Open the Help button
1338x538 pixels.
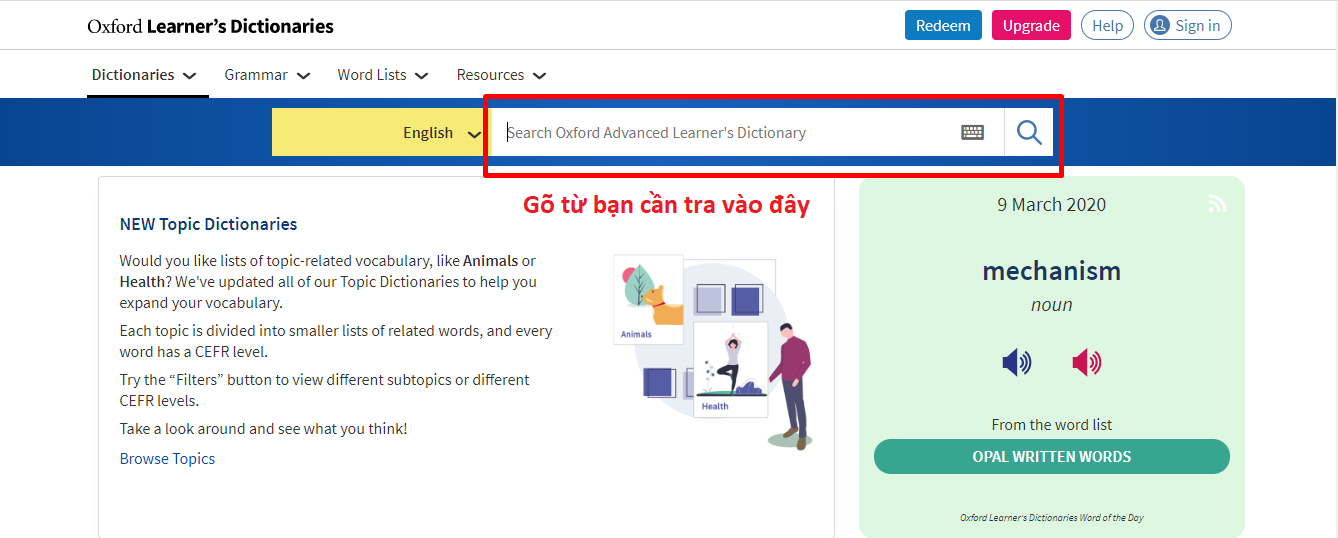(1107, 26)
